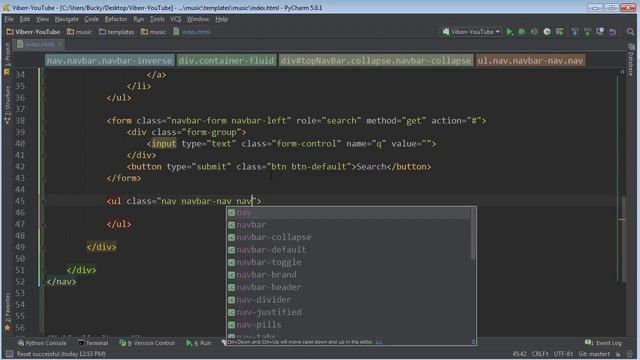Open the Project tool window strip
The width and height of the screenshot is (640, 360).
click(x=7, y=59)
